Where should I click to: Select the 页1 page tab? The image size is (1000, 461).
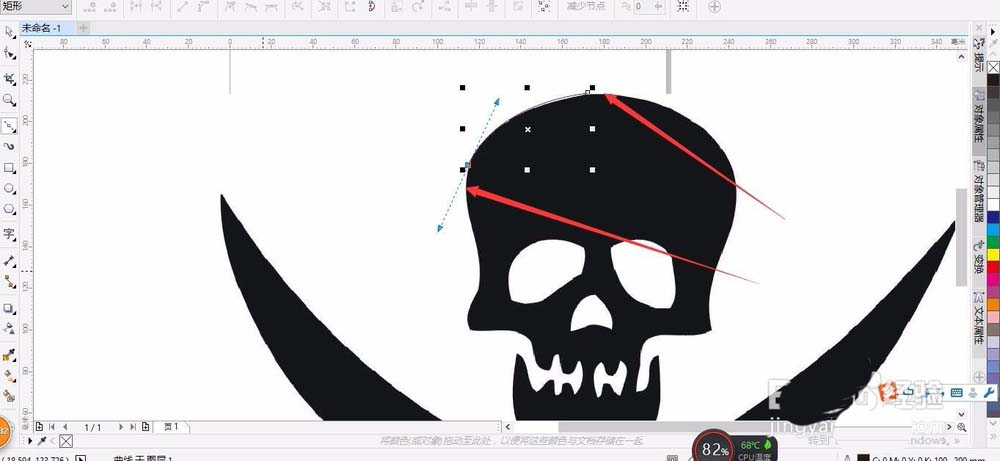tap(168, 427)
